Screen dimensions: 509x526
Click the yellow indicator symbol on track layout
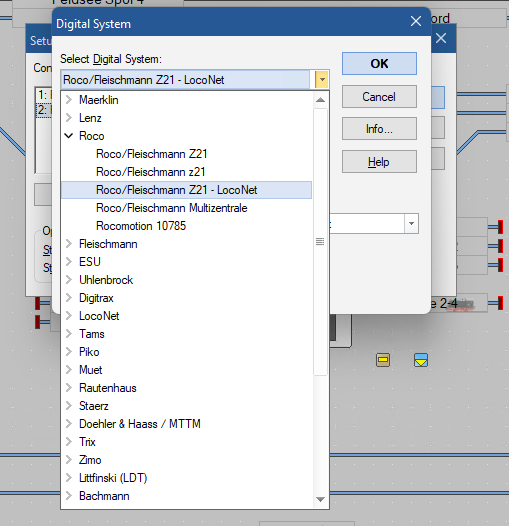[x=383, y=360]
